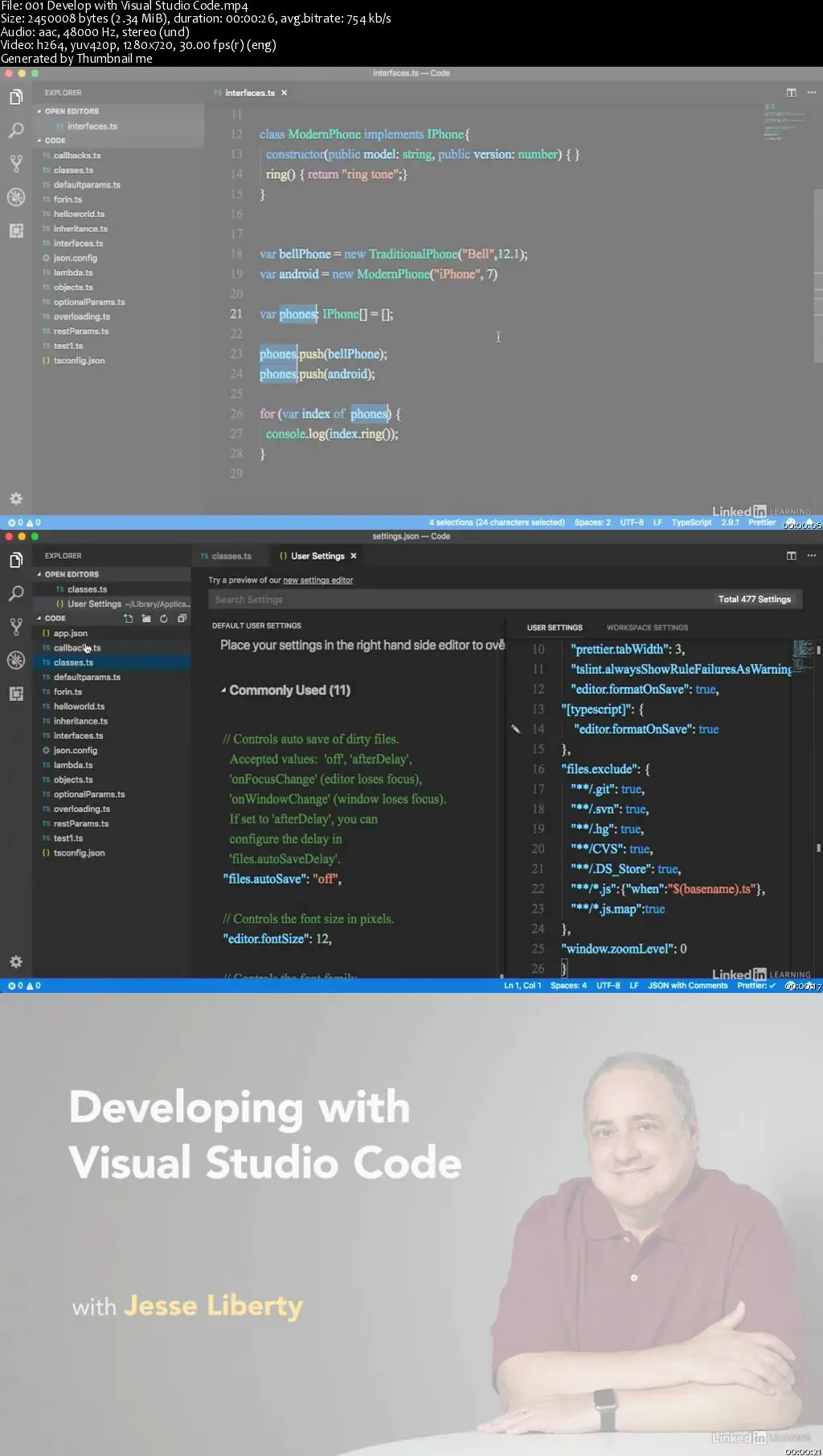
Task: Open inheritance.ts in the settings.json window
Action: click(80, 721)
